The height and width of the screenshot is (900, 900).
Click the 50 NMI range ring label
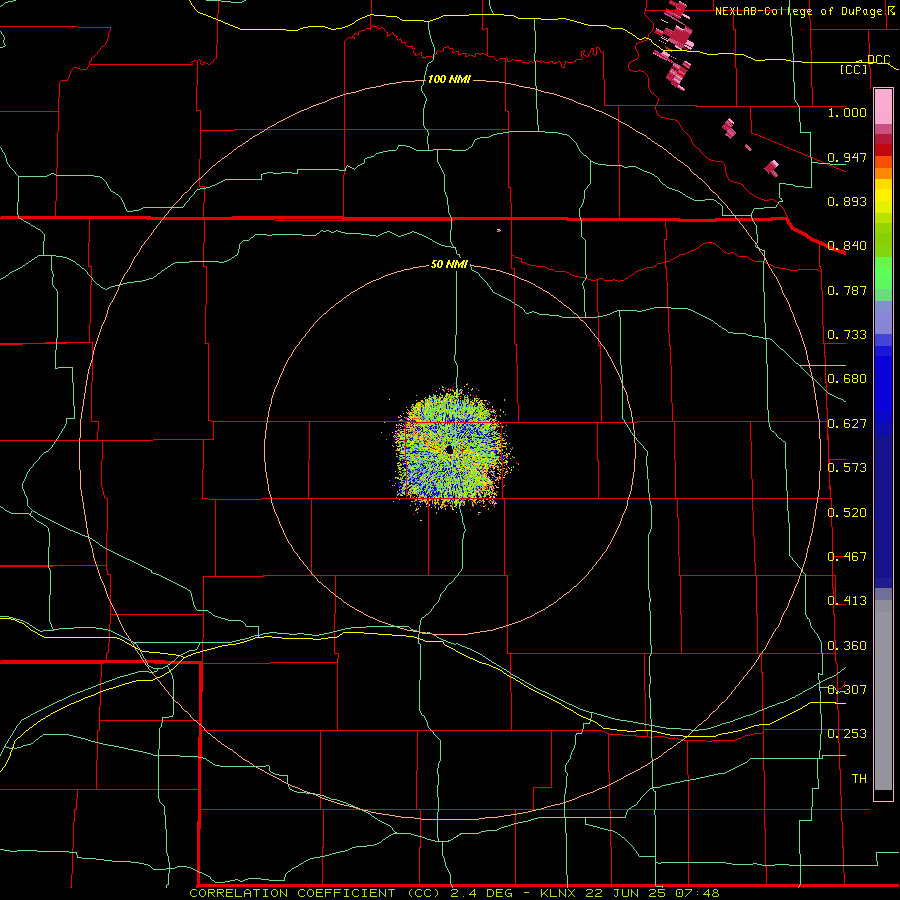pyautogui.click(x=449, y=265)
